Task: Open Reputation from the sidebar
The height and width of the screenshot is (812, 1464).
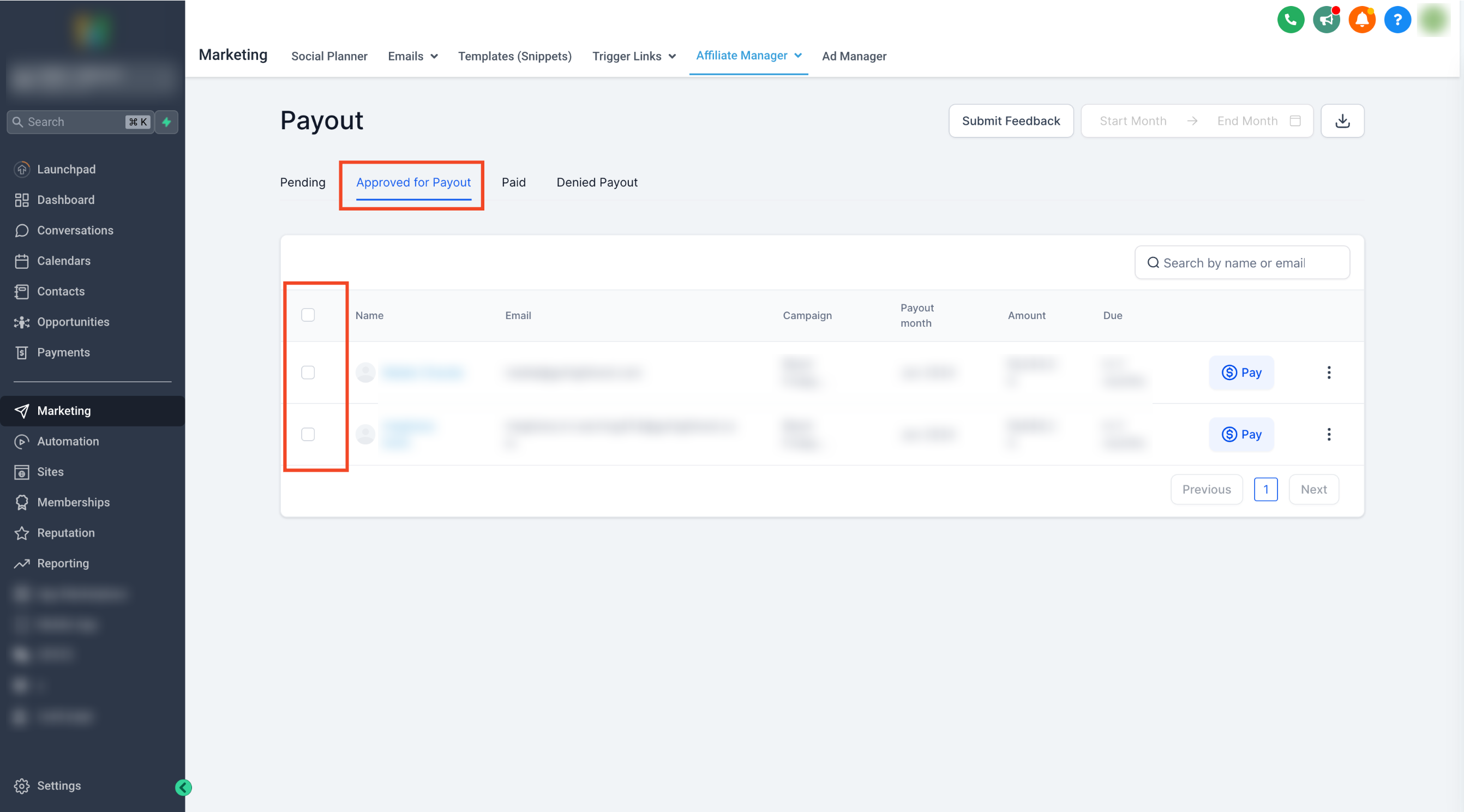Action: click(65, 532)
